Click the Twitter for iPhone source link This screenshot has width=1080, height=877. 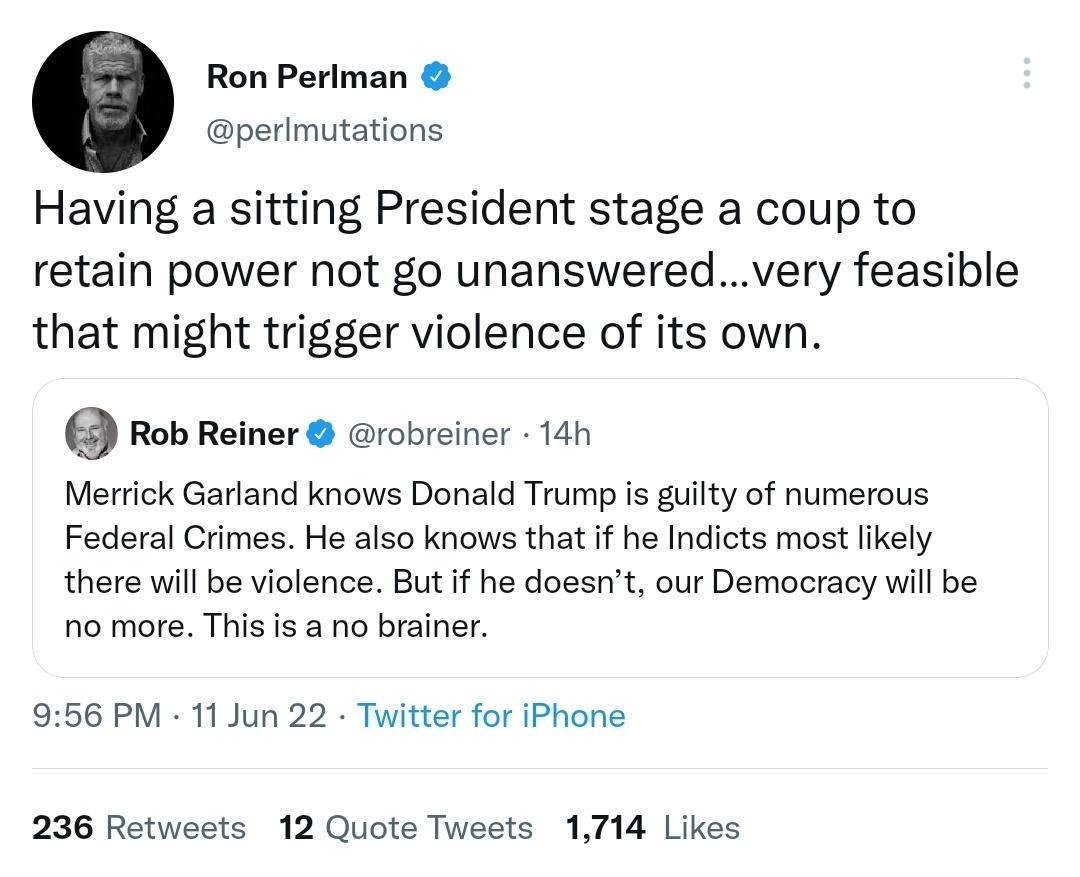coord(492,716)
